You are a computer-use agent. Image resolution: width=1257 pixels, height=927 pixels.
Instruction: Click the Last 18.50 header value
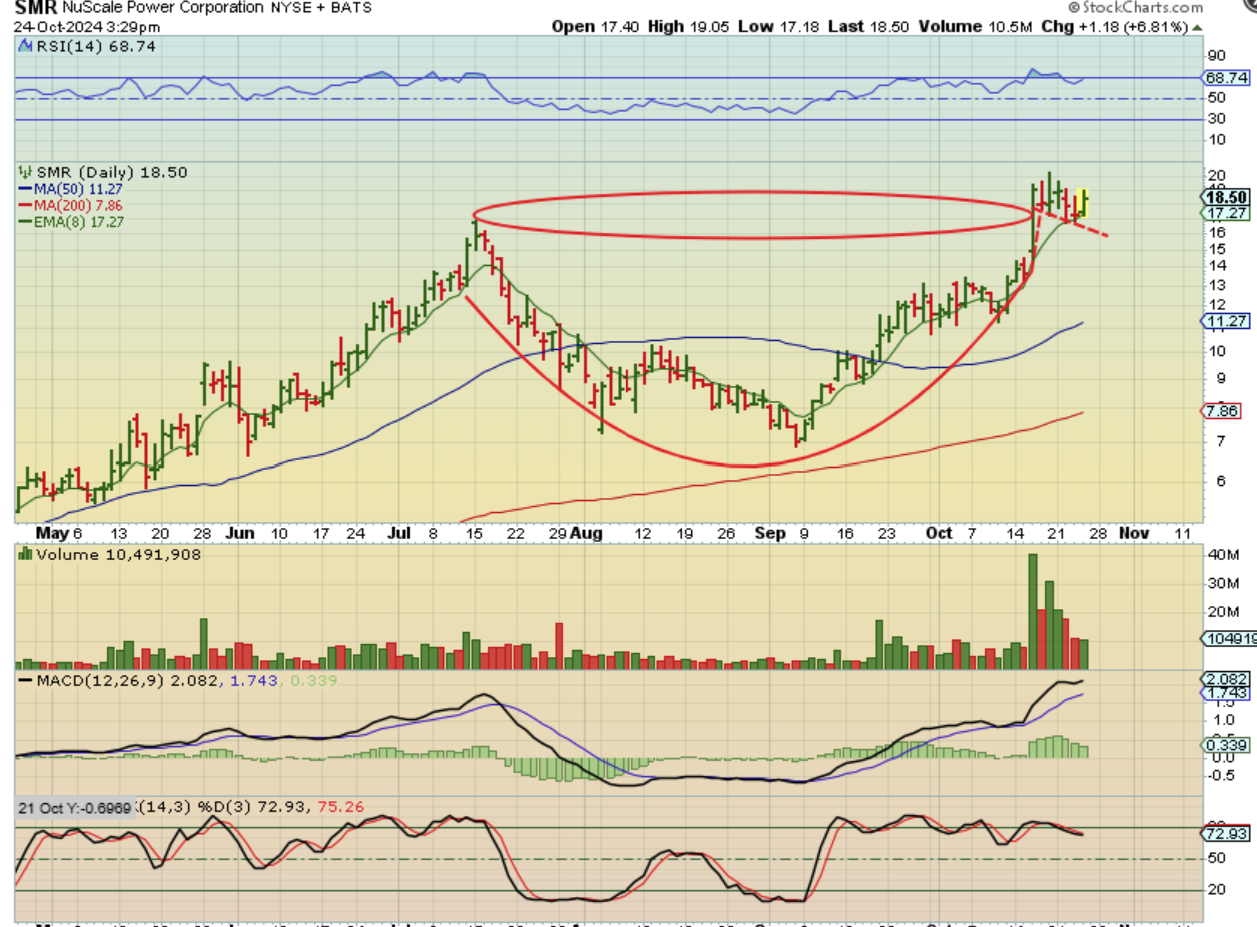point(870,27)
